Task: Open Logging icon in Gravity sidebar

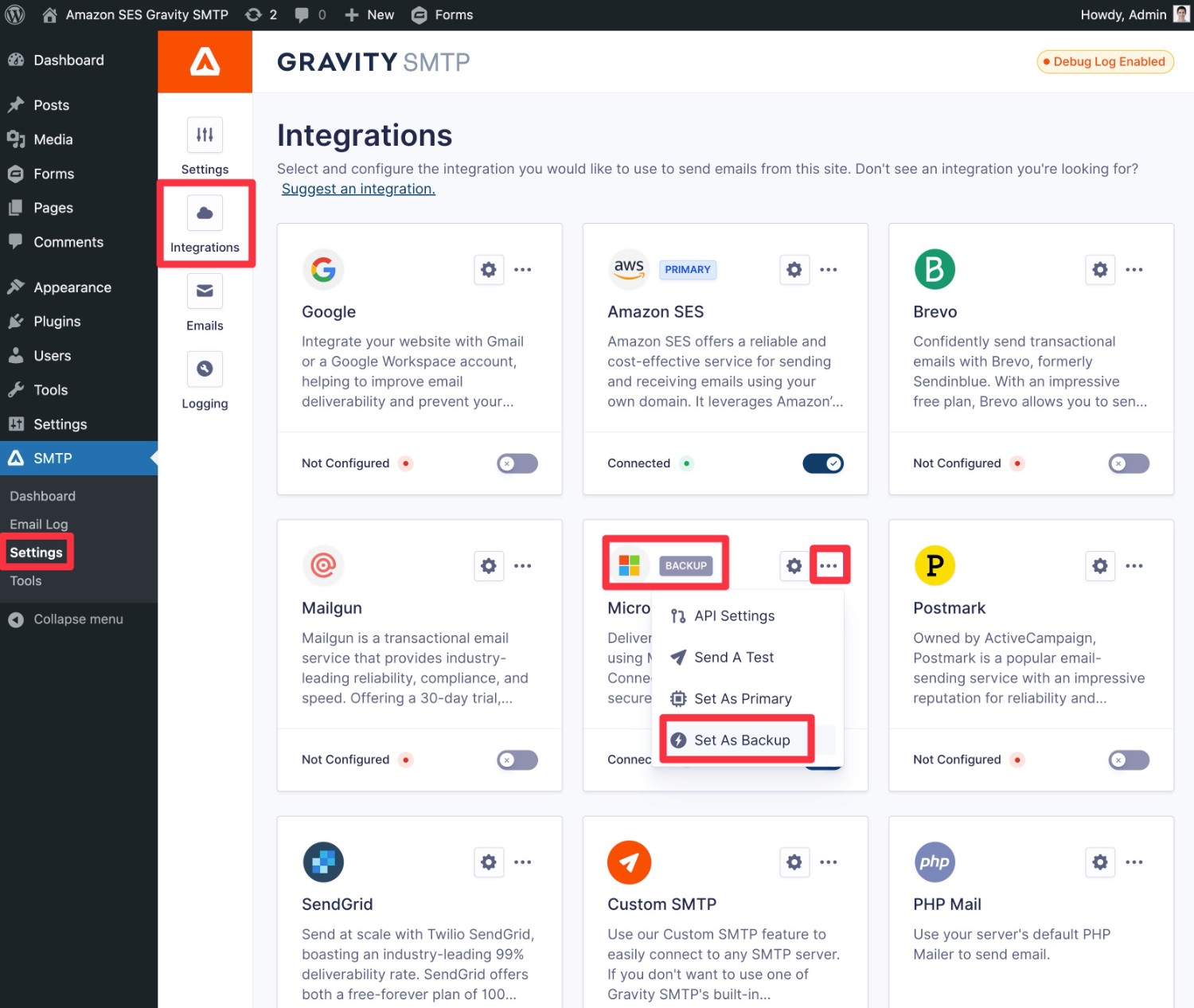Action: pyautogui.click(x=205, y=369)
